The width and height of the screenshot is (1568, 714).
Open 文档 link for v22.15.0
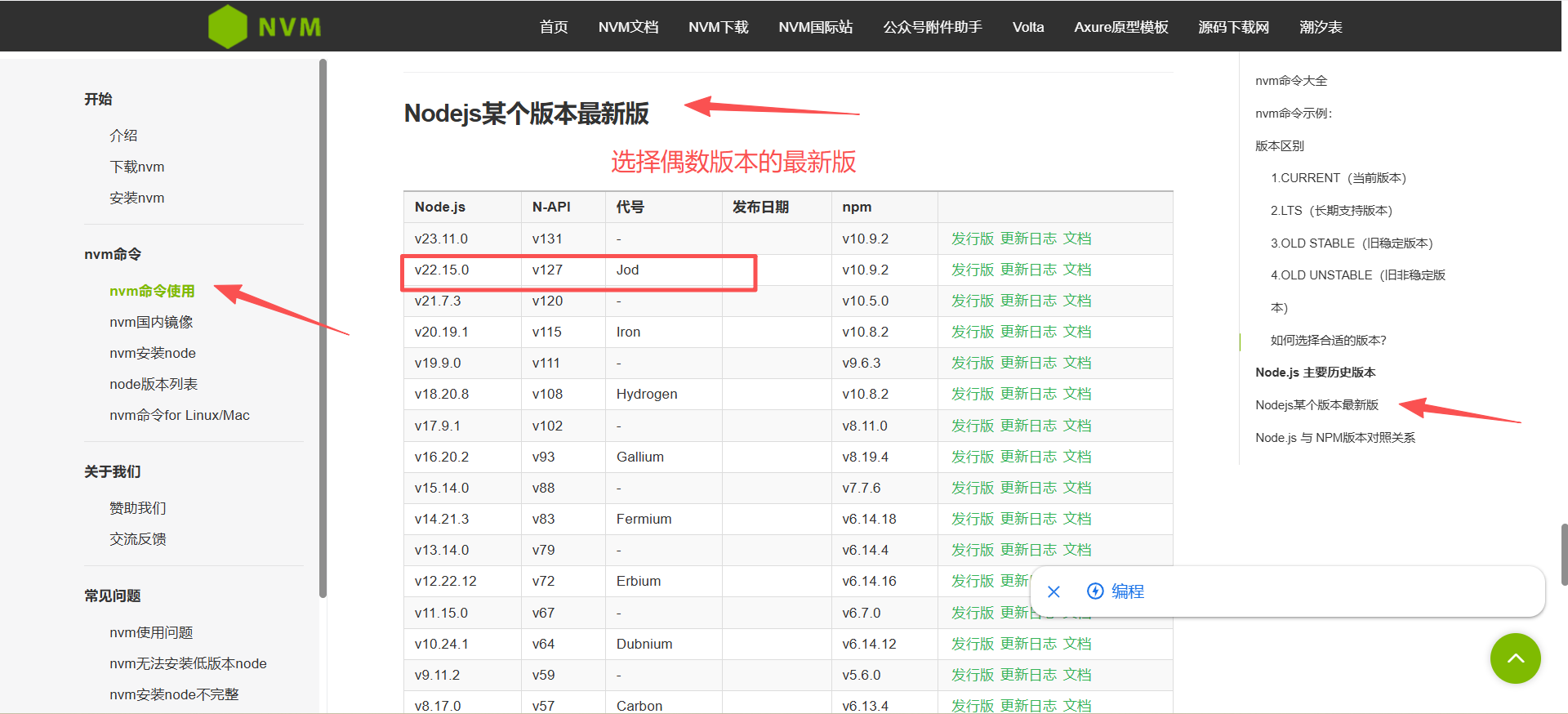pos(1077,270)
